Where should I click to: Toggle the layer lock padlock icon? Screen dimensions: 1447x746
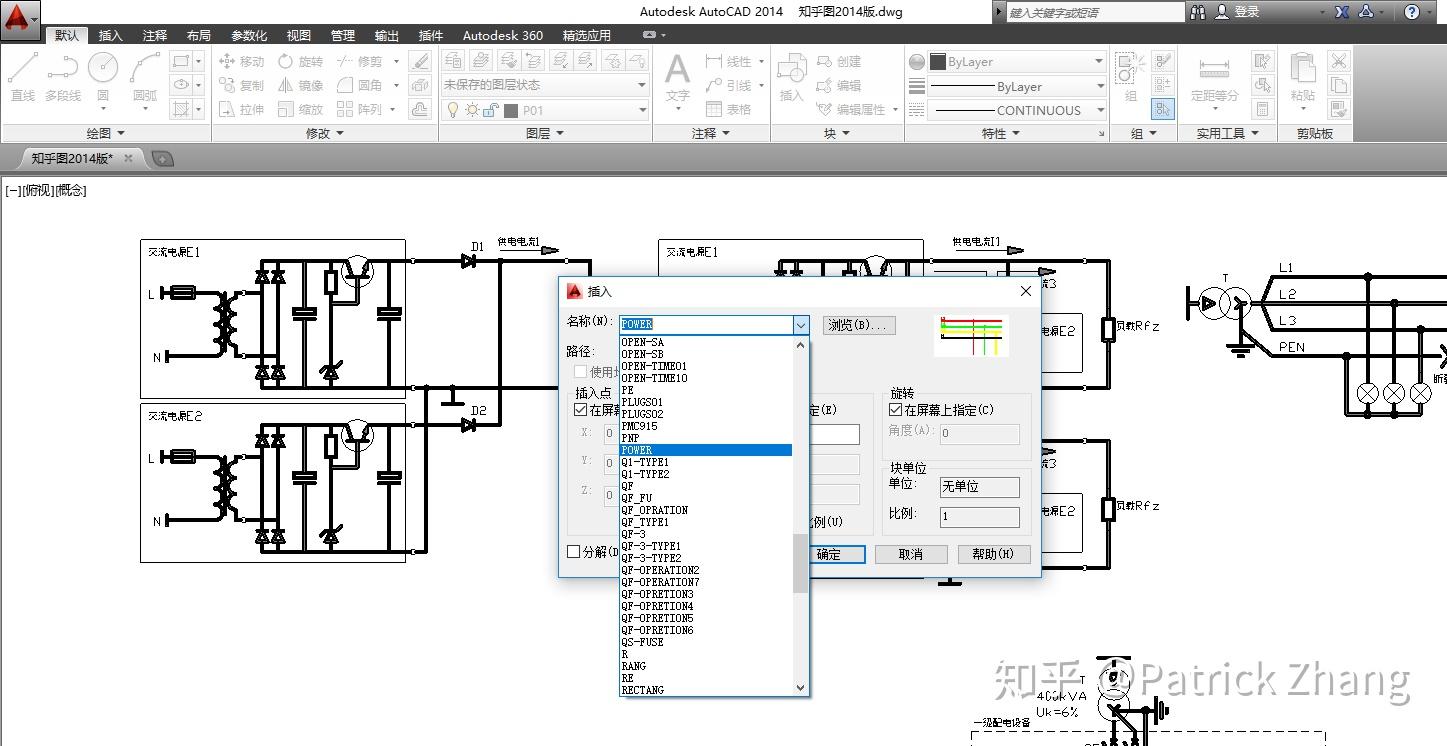coord(491,110)
